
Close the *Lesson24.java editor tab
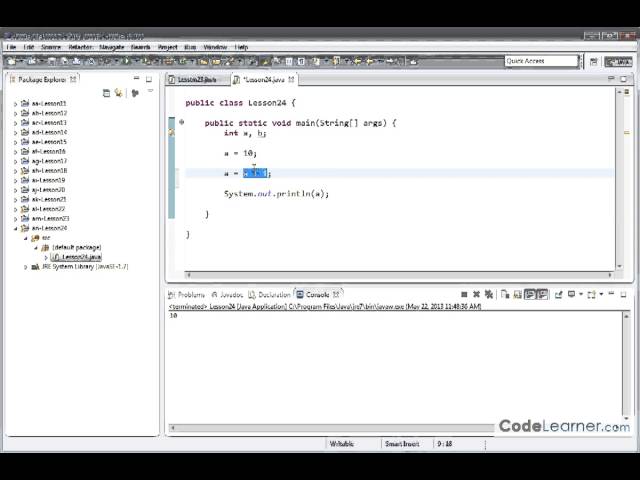[x=291, y=80]
